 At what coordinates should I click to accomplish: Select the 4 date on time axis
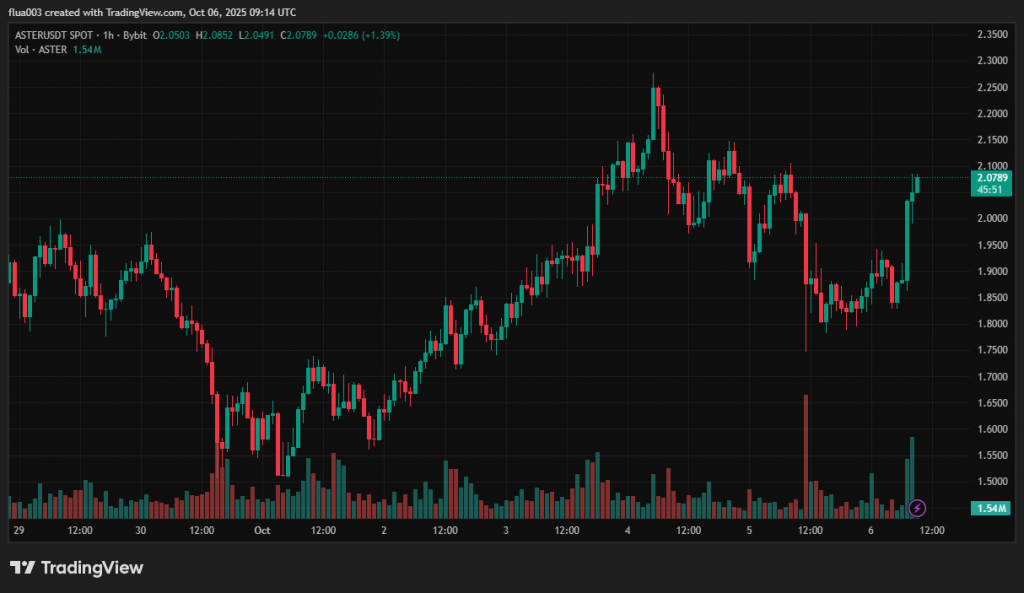[x=628, y=530]
